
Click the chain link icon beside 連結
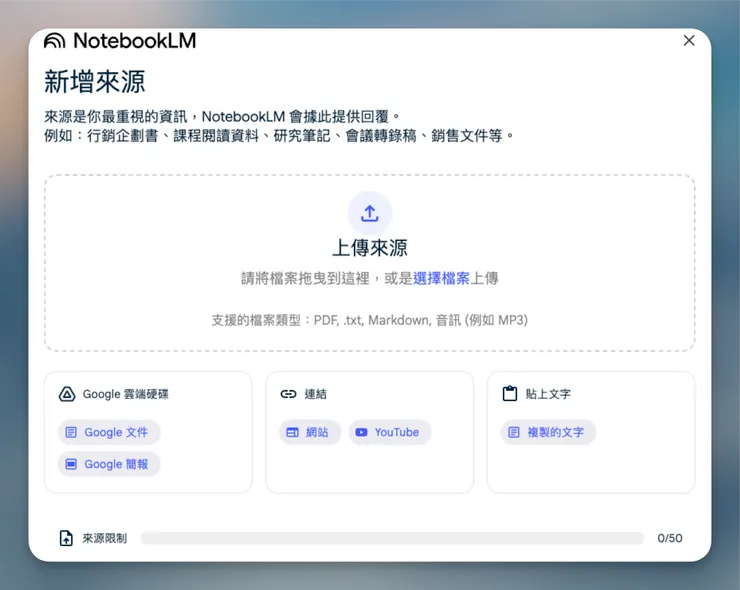point(288,394)
